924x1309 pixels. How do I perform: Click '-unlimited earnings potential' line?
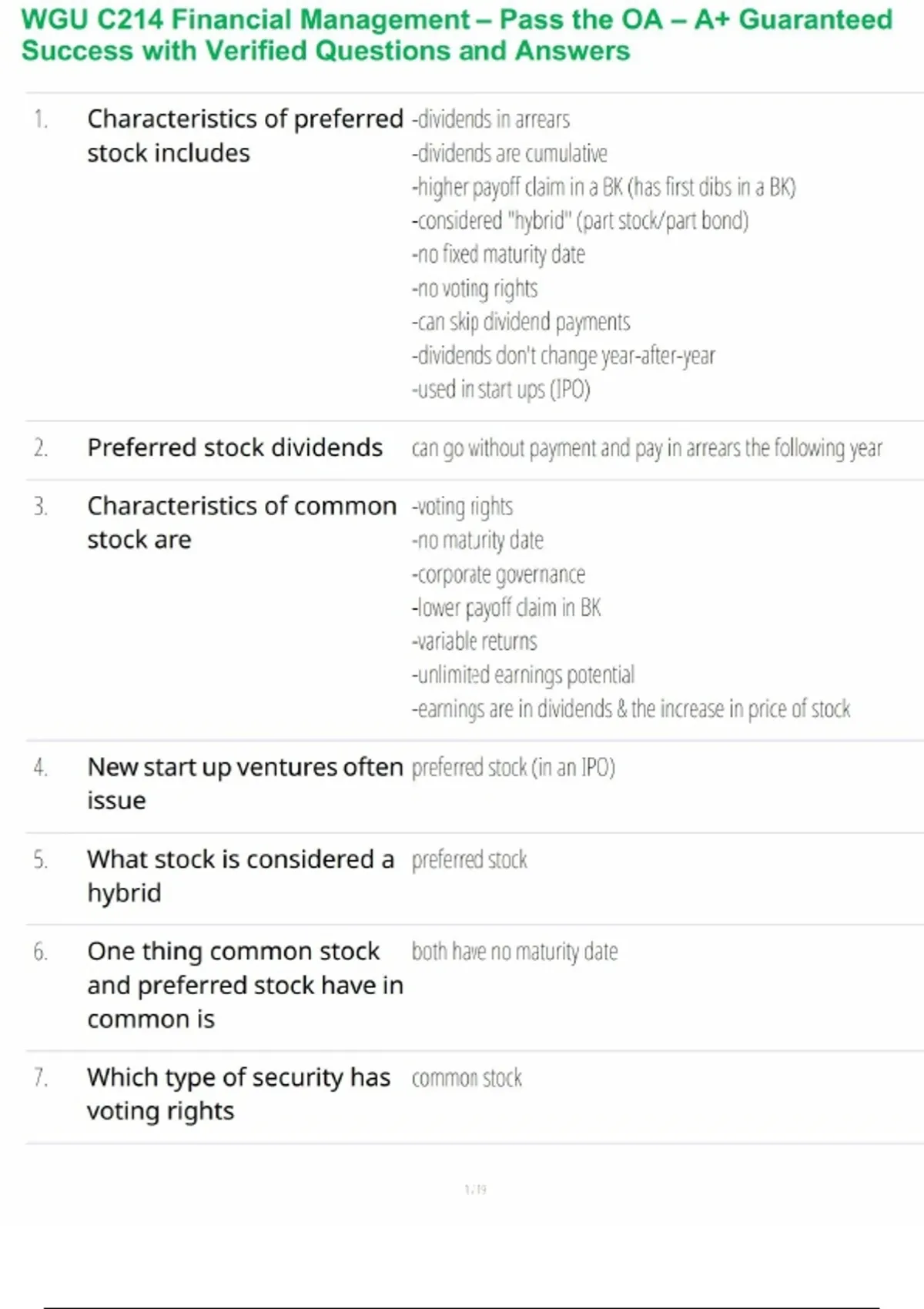click(x=523, y=675)
